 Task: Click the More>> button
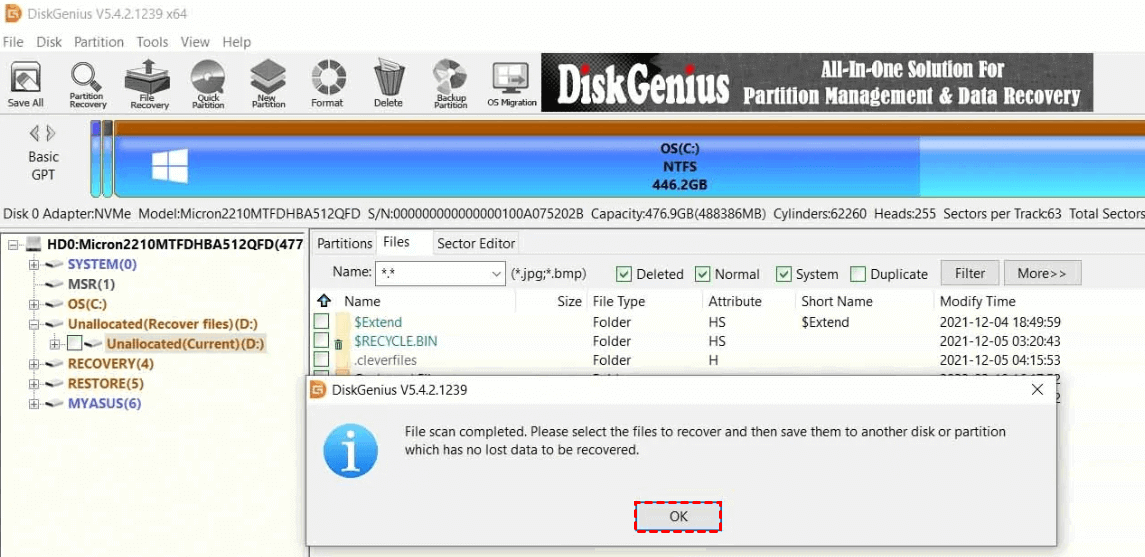pyautogui.click(x=1042, y=273)
